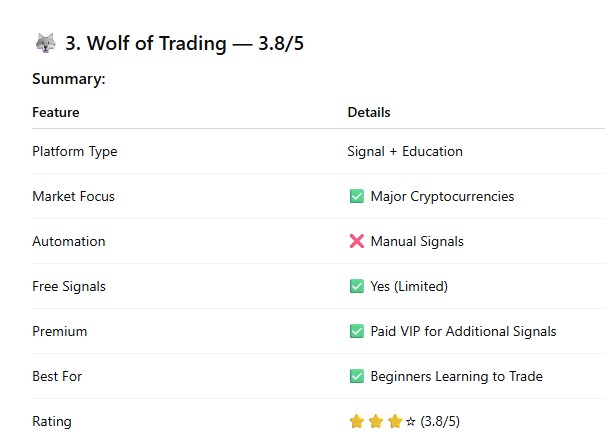This screenshot has height=448, width=605.
Task: Click the Automation row label
Action: (68, 241)
